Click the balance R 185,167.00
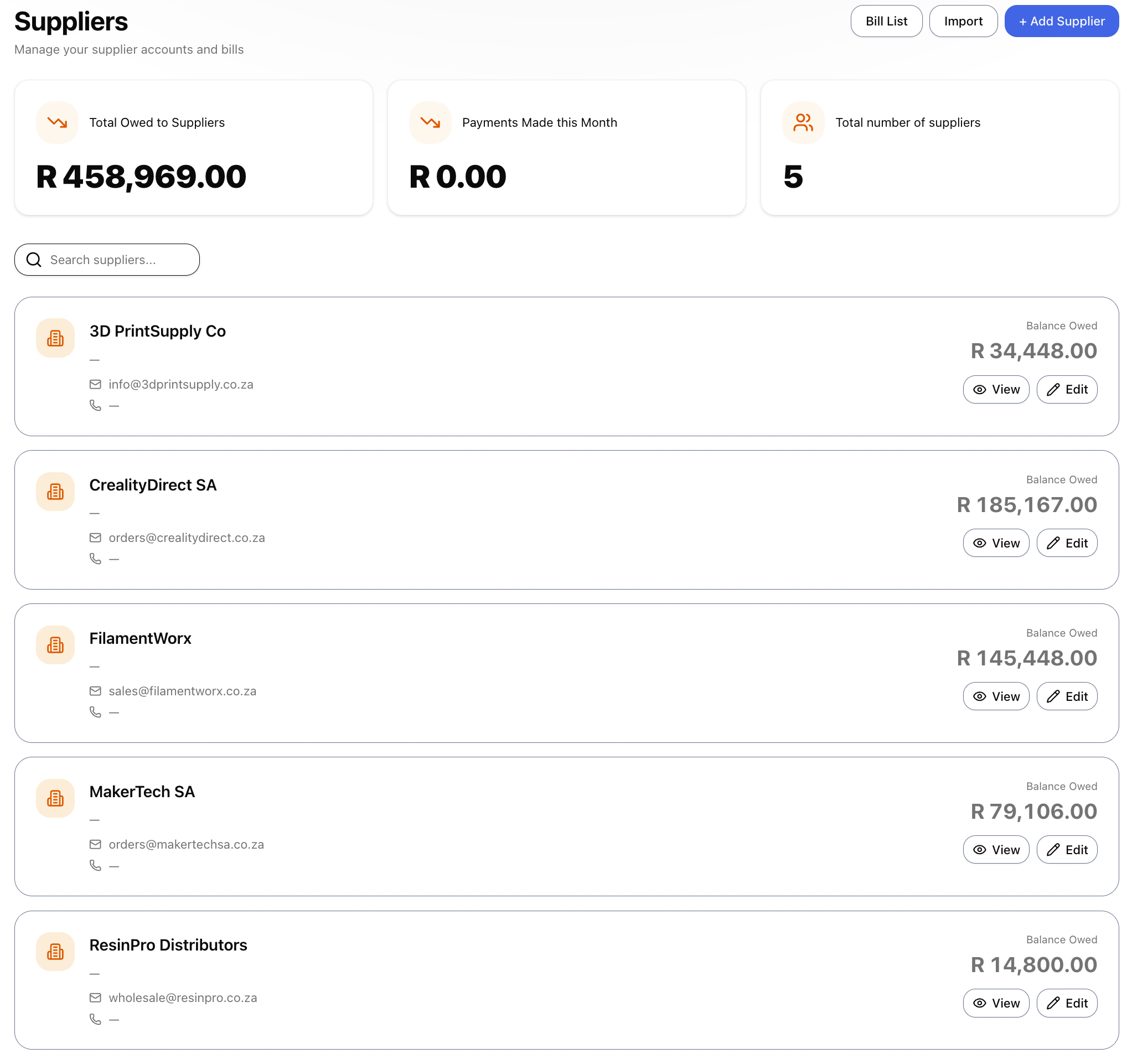The image size is (1127, 1064). coord(1026,505)
